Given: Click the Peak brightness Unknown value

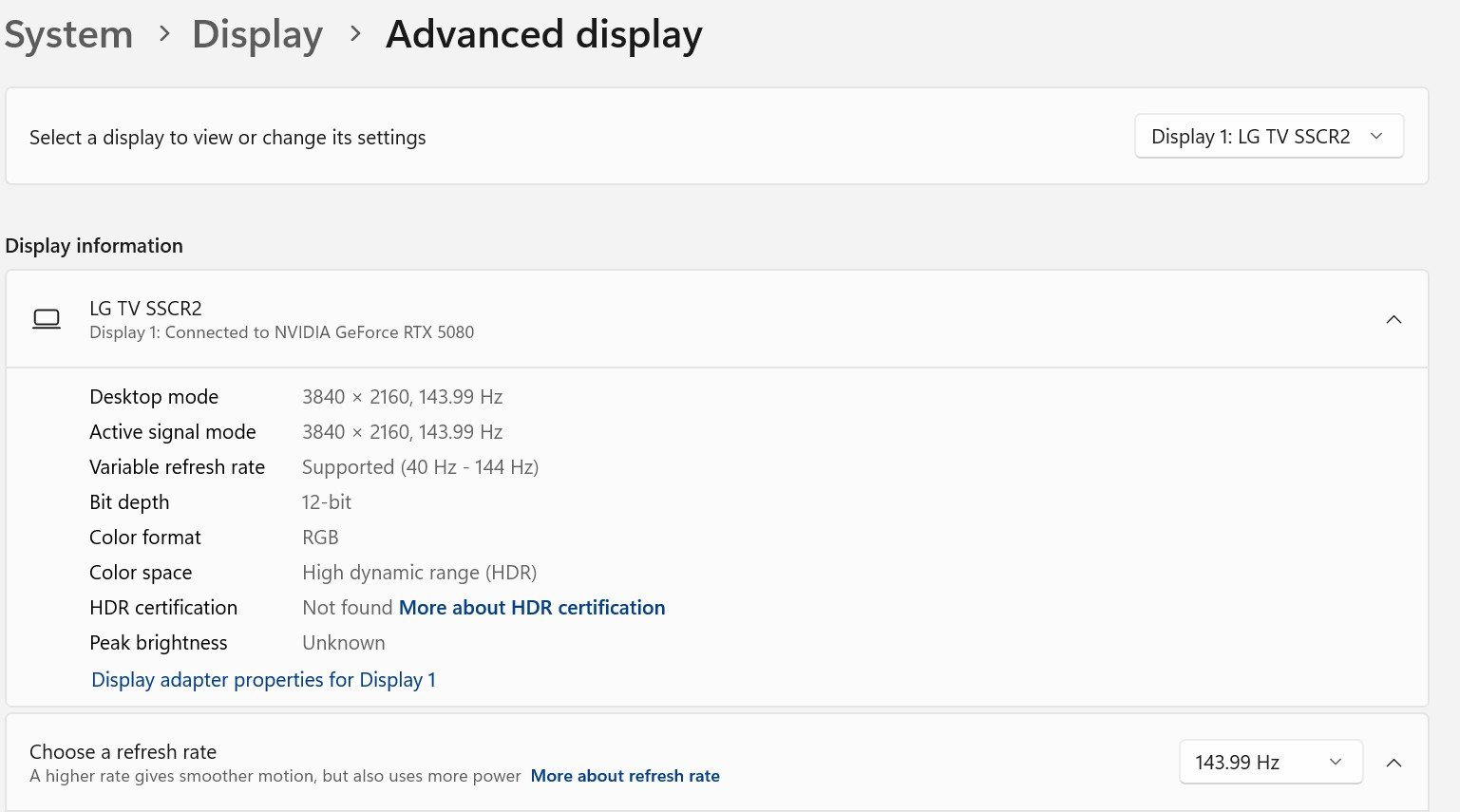Looking at the screenshot, I should point(343,643).
